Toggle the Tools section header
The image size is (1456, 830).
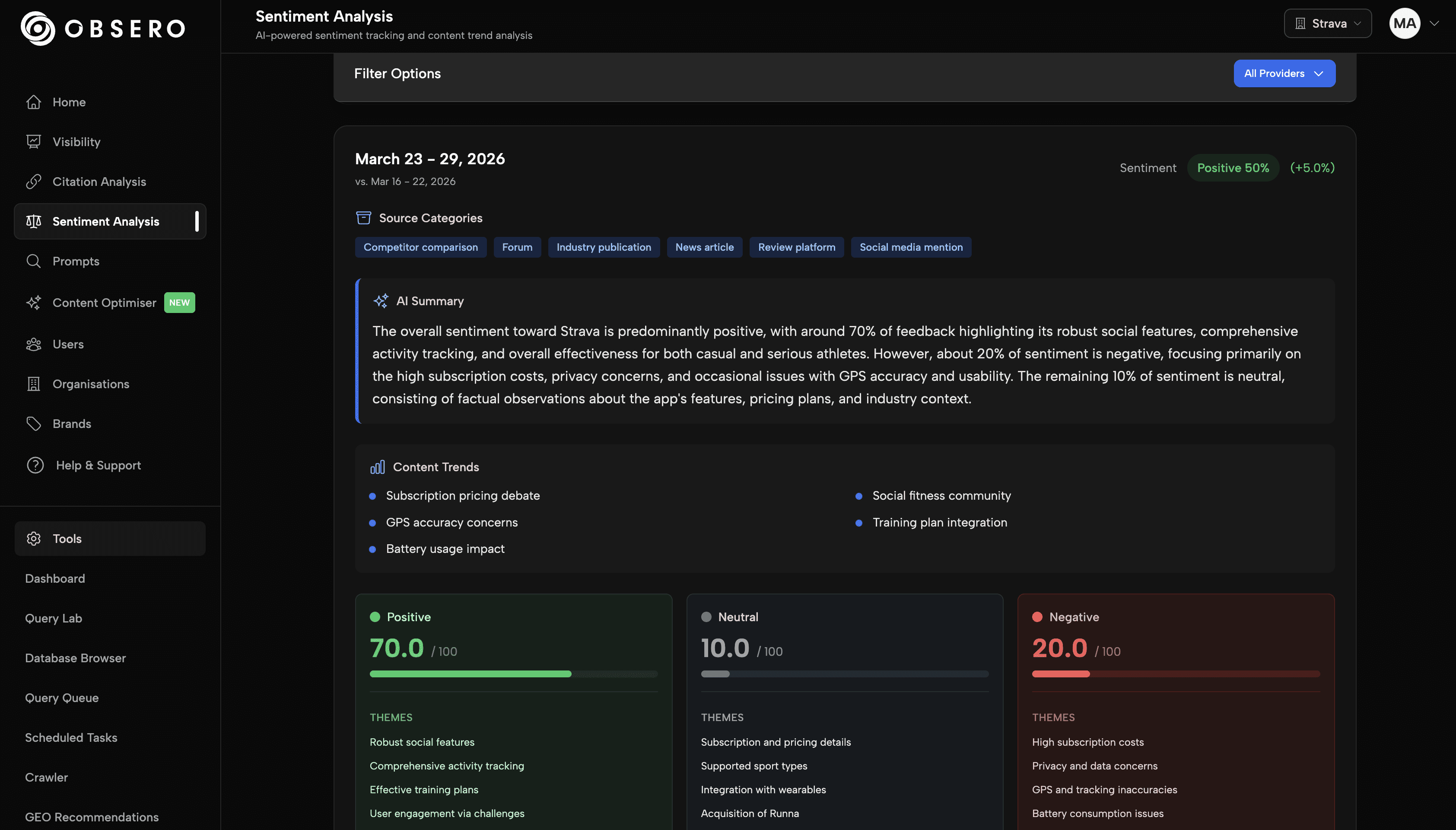110,539
